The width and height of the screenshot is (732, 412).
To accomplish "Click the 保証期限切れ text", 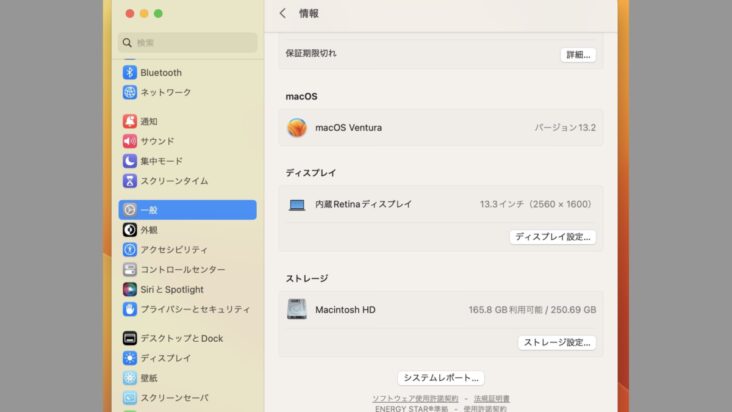I will [311, 53].
